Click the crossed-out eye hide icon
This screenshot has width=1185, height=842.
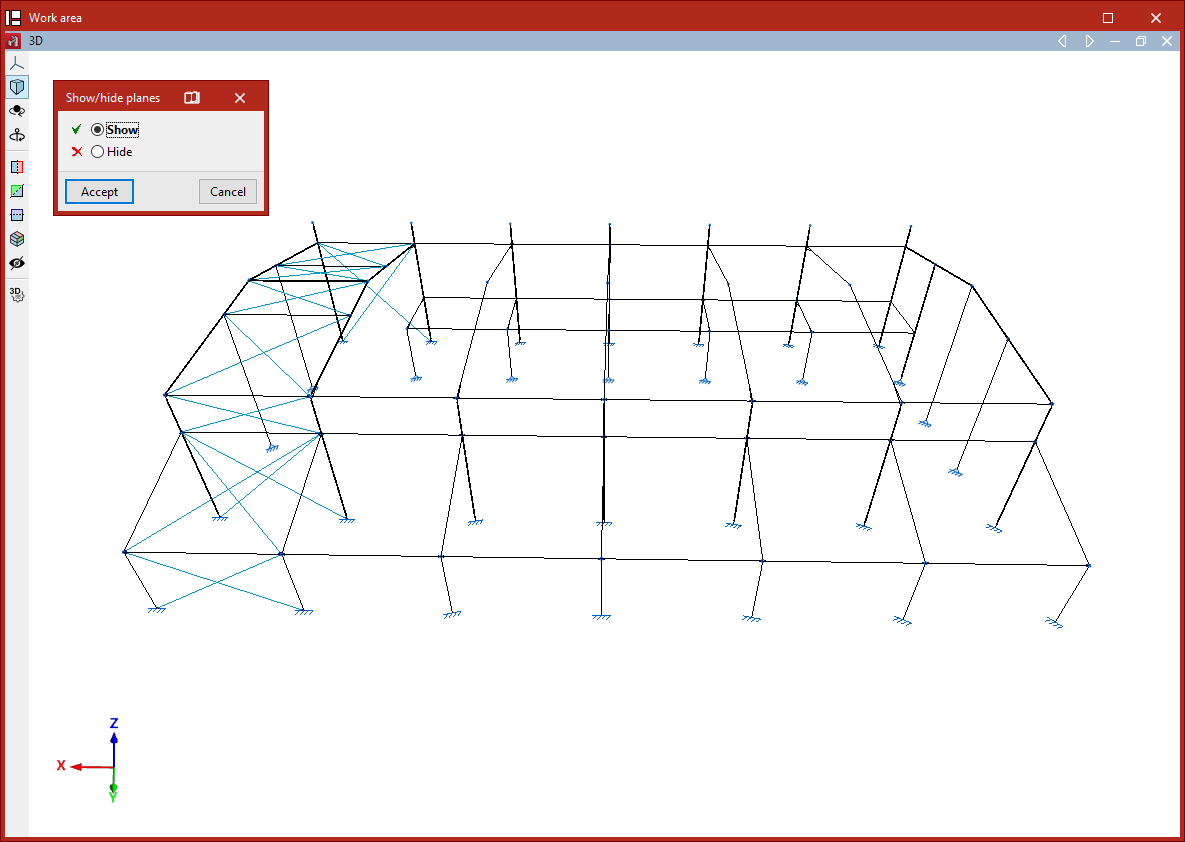click(17, 263)
